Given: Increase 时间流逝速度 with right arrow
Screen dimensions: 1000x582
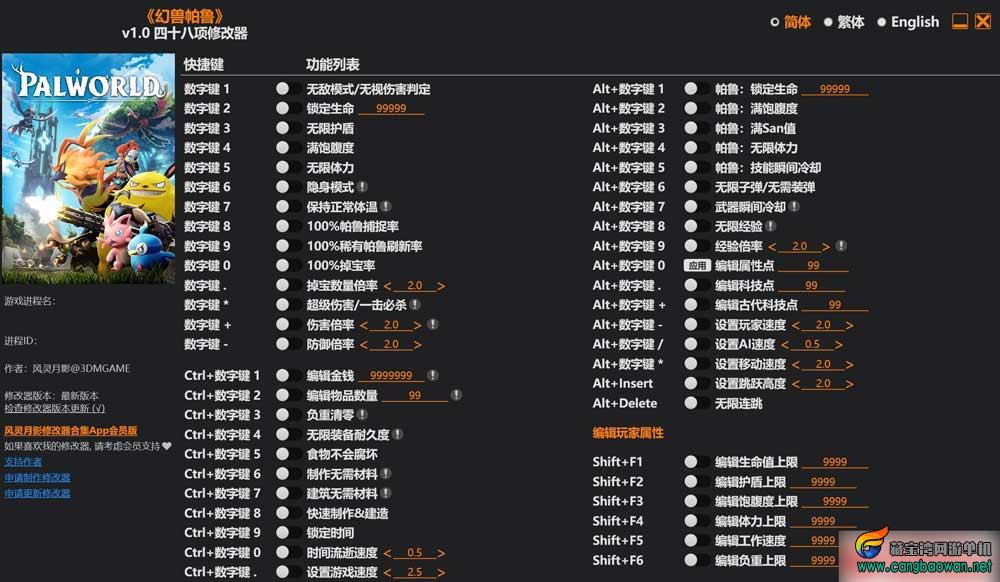Looking at the screenshot, I should click(x=441, y=553).
